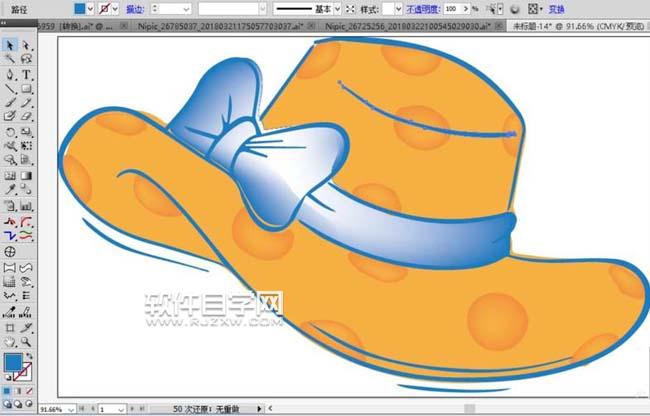Image resolution: width=650 pixels, height=416 pixels.
Task: Select the Gradient tool
Action: click(x=26, y=176)
